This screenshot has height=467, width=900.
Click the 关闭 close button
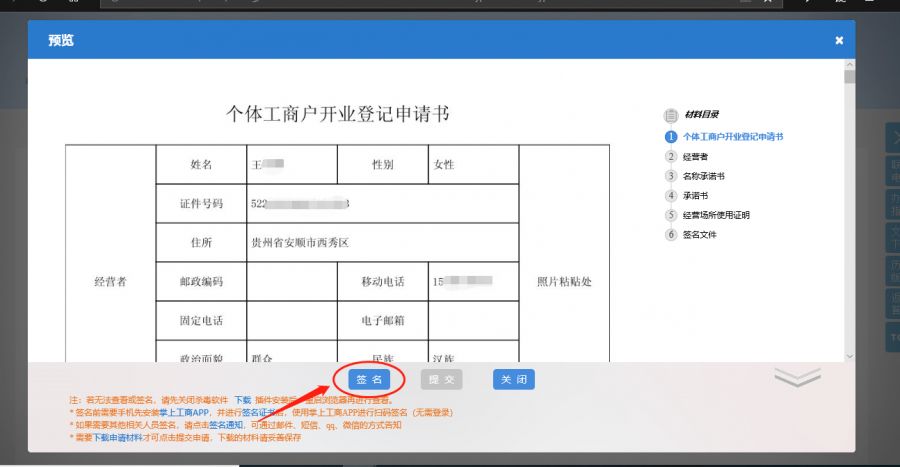click(514, 379)
